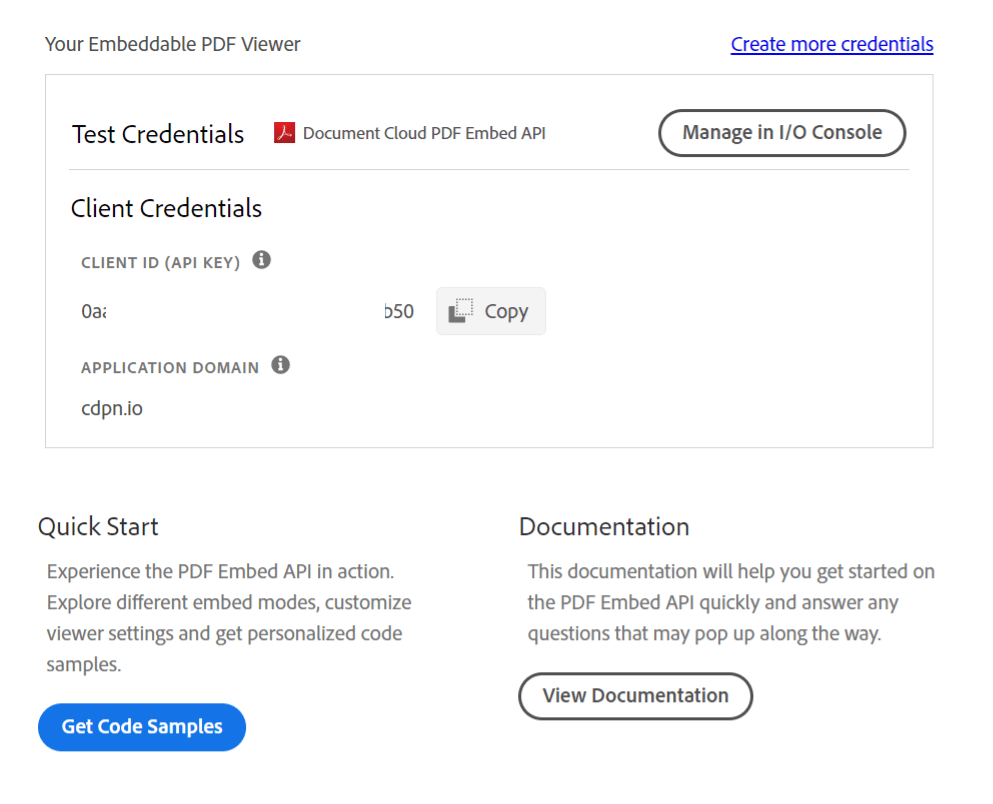Select the cdpn.io domain text
The image size is (993, 804).
pos(112,408)
